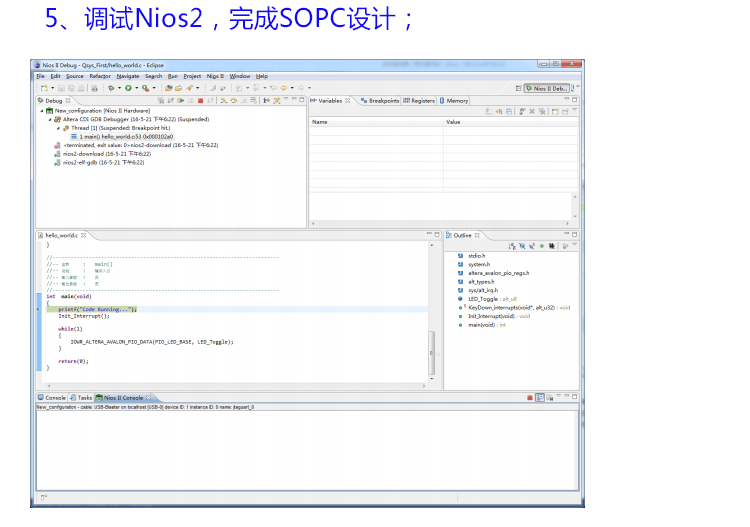
Task: Collapse the Altera CDI GDB Debugger node
Action: (50, 120)
